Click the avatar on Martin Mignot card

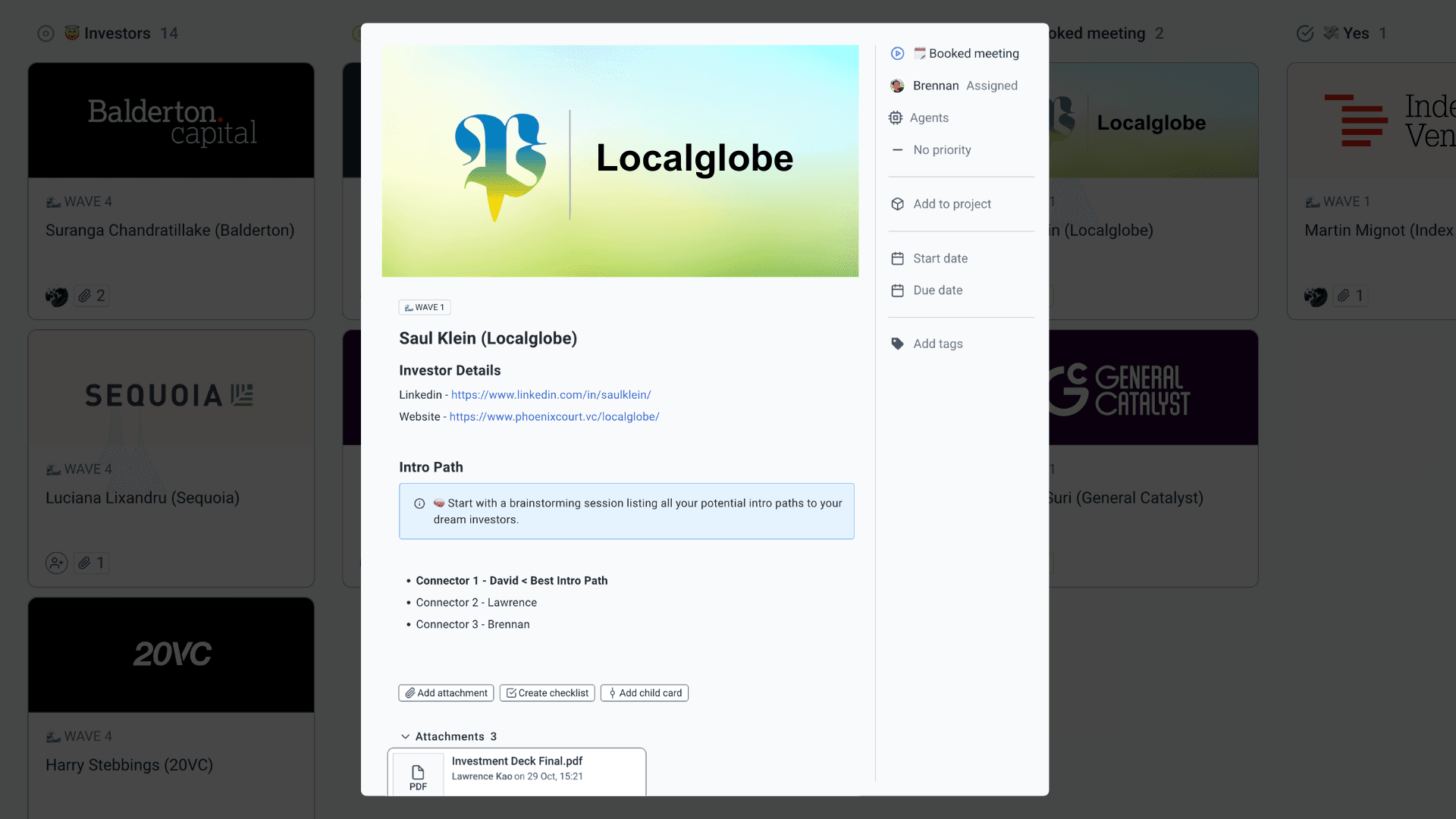(1316, 297)
